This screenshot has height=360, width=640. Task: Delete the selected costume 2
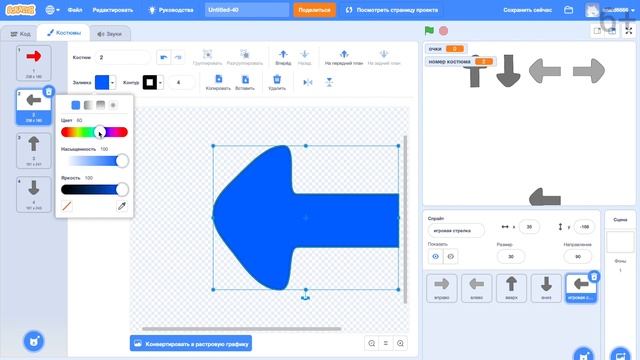[x=49, y=91]
